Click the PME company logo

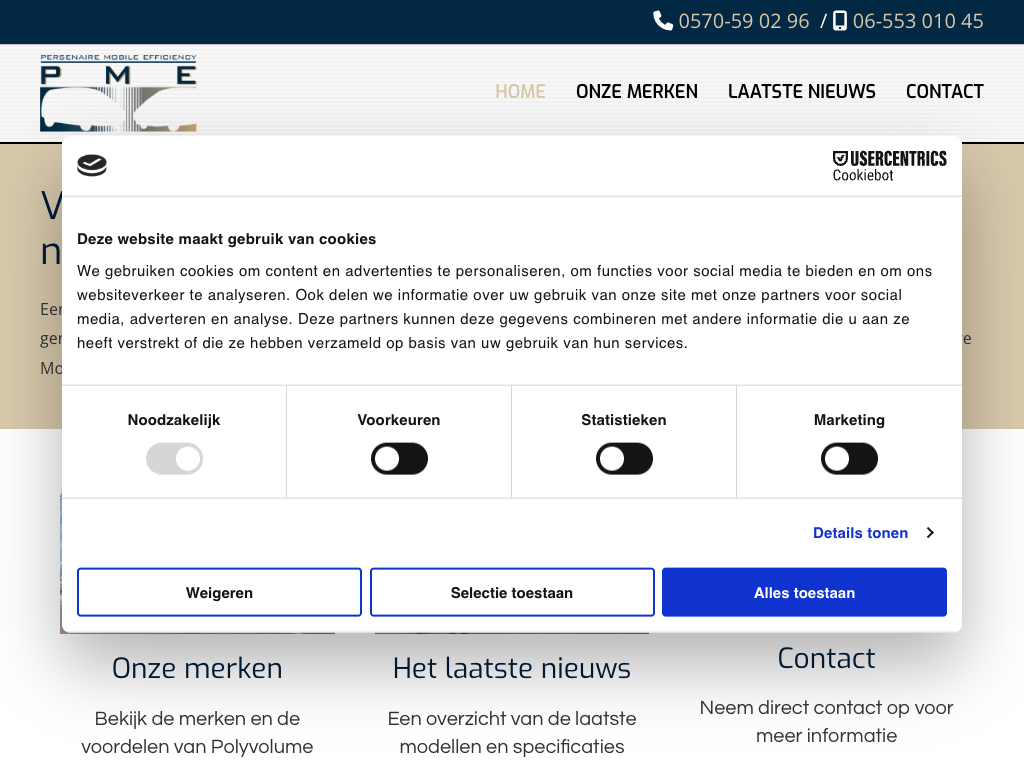tap(118, 93)
